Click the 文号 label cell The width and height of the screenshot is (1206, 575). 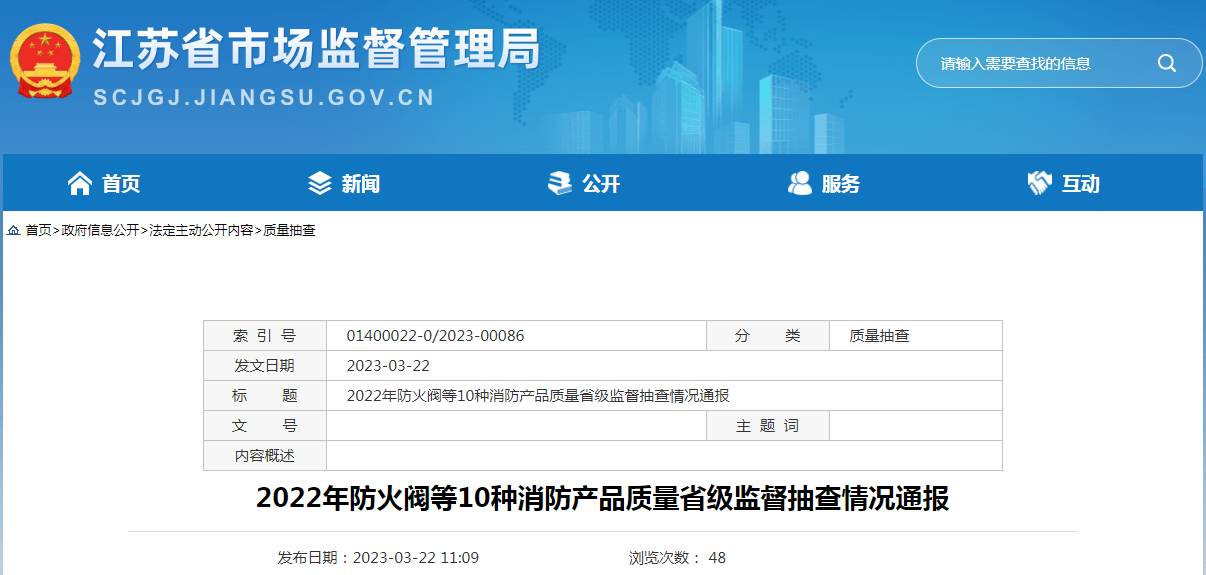[265, 426]
